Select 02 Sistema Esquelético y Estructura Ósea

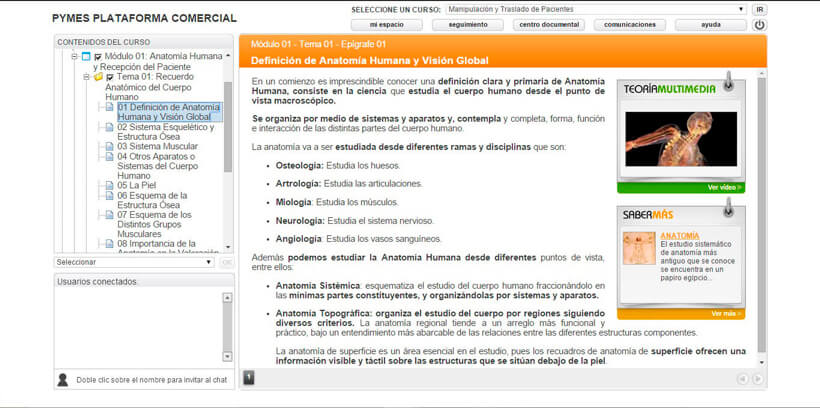tap(166, 132)
